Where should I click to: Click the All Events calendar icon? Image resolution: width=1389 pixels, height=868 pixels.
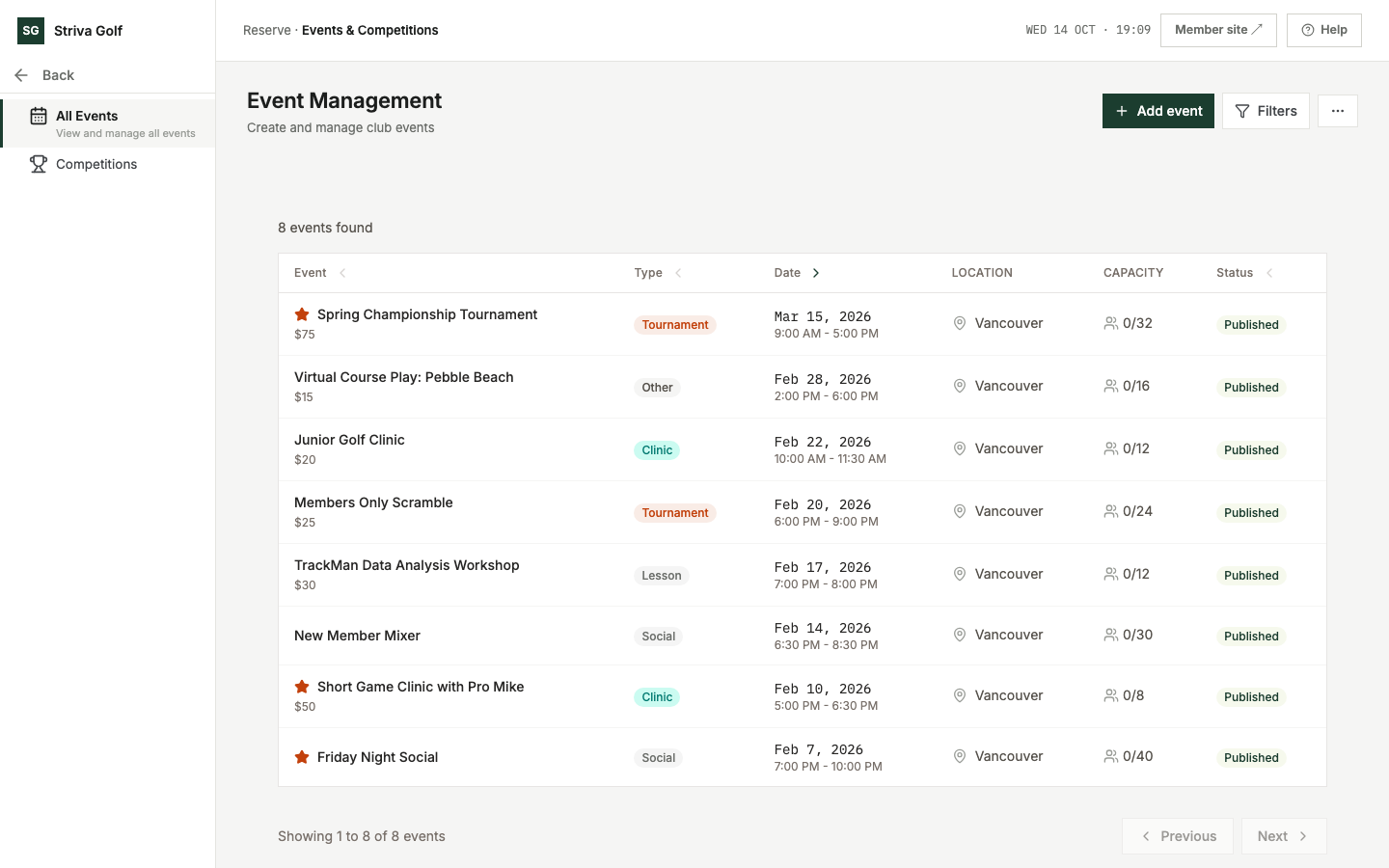39,117
